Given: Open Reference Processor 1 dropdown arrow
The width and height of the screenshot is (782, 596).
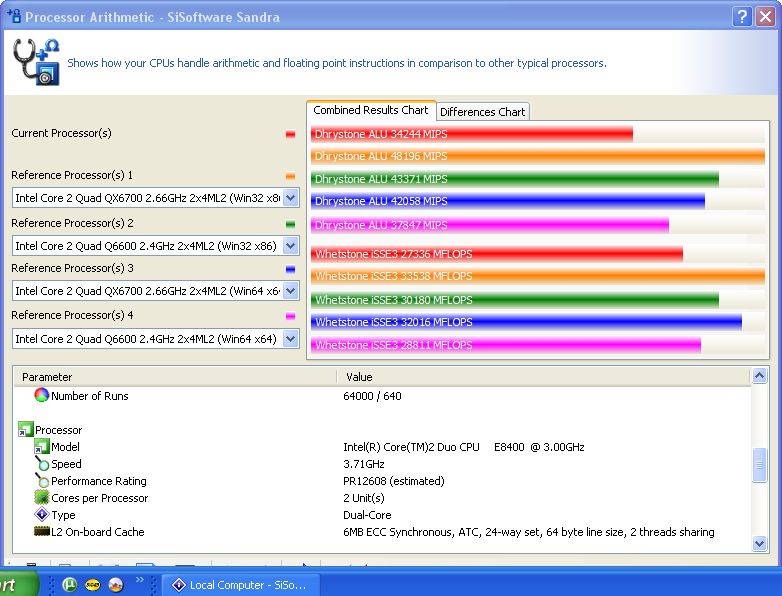Looking at the screenshot, I should [x=291, y=198].
